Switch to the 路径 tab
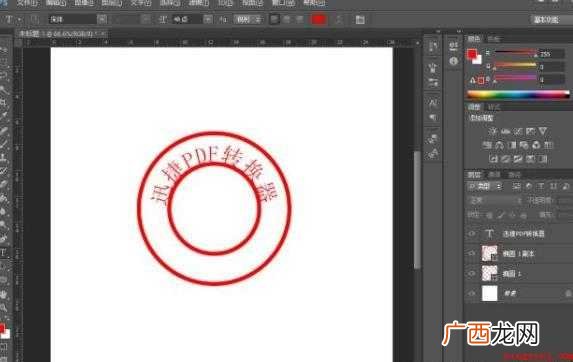573x362 pixels. click(515, 175)
